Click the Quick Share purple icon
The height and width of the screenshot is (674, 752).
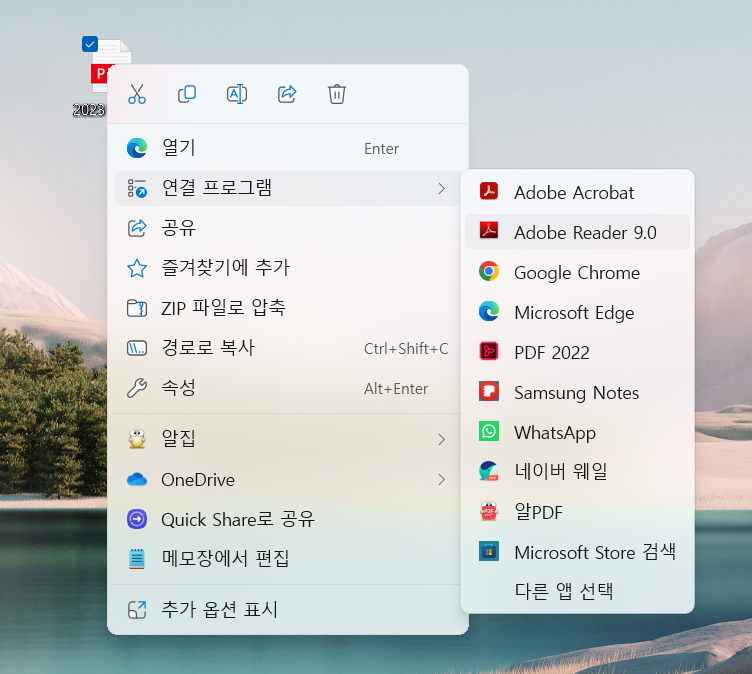(137, 519)
